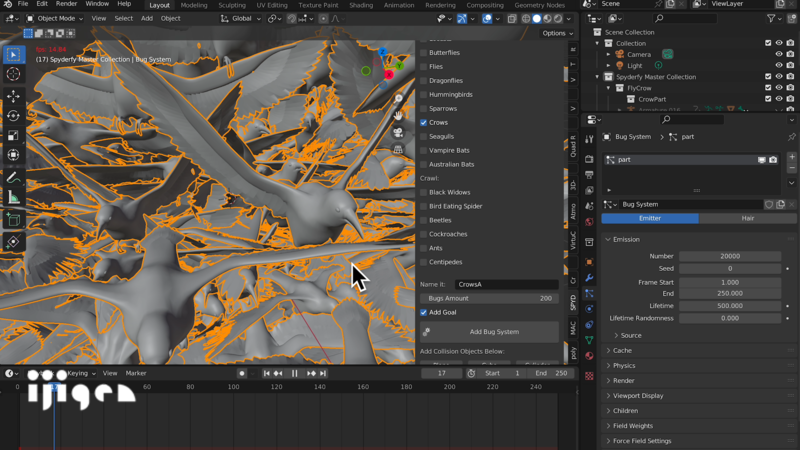Uncheck the Add Goal checkbox
Image resolution: width=800 pixels, height=450 pixels.
423,312
